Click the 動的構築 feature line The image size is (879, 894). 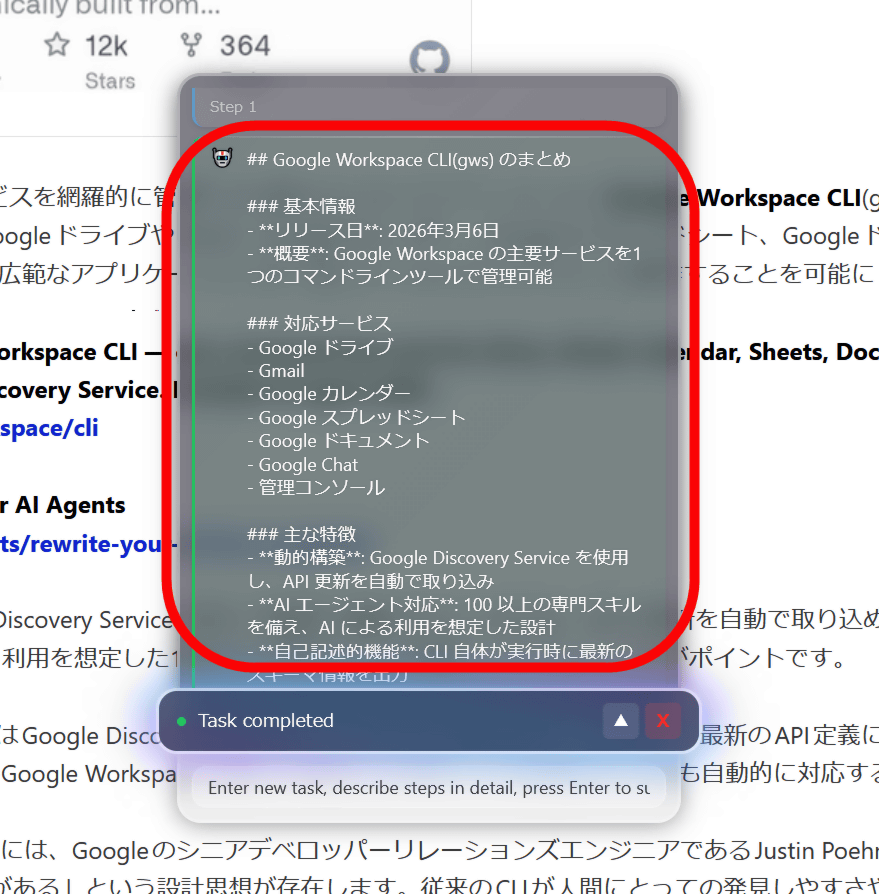(x=438, y=569)
